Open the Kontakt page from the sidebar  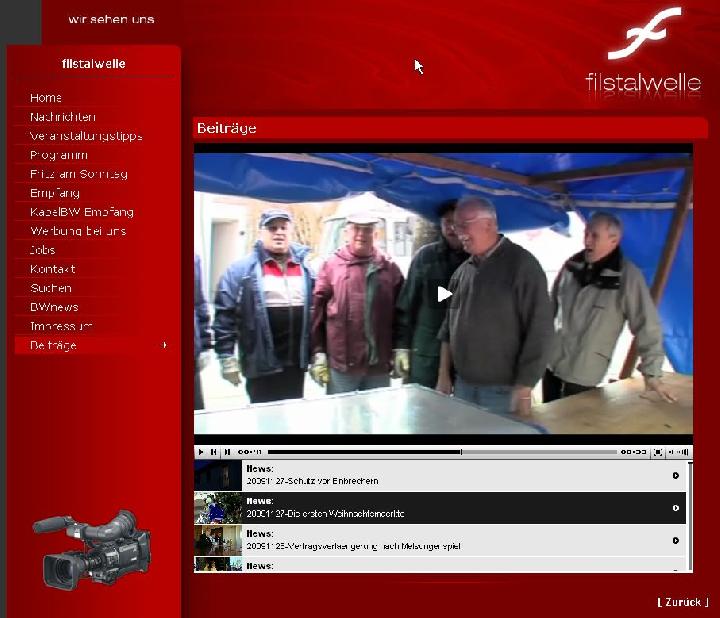(53, 269)
